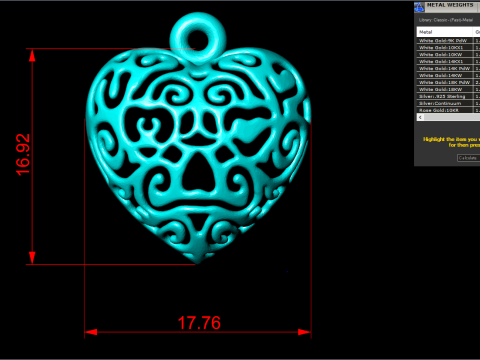Screen dimensions: 480x360
Task: Select the White Gold 18KW row
Action: coord(448,89)
